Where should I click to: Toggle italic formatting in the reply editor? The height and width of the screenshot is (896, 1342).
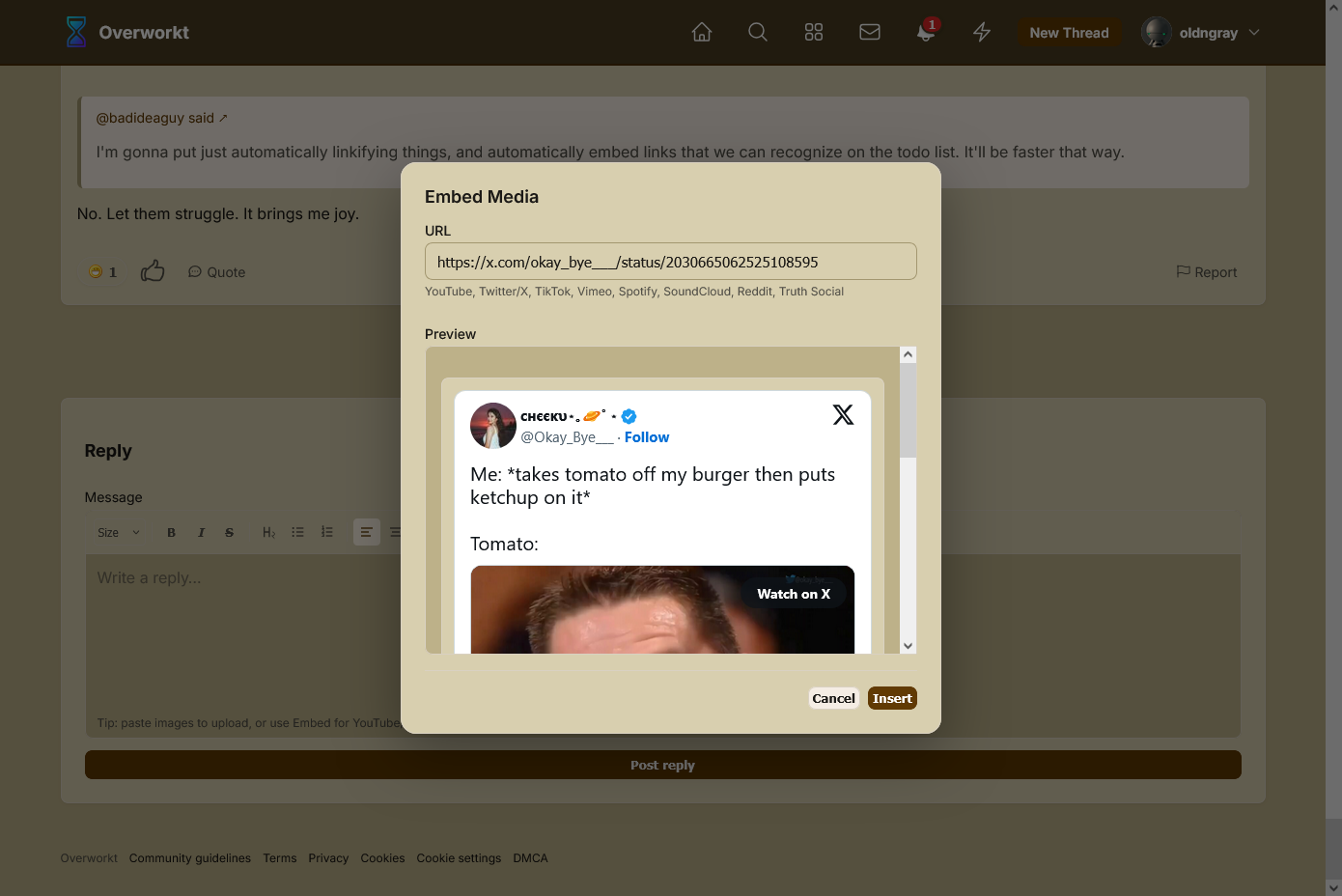point(201,532)
